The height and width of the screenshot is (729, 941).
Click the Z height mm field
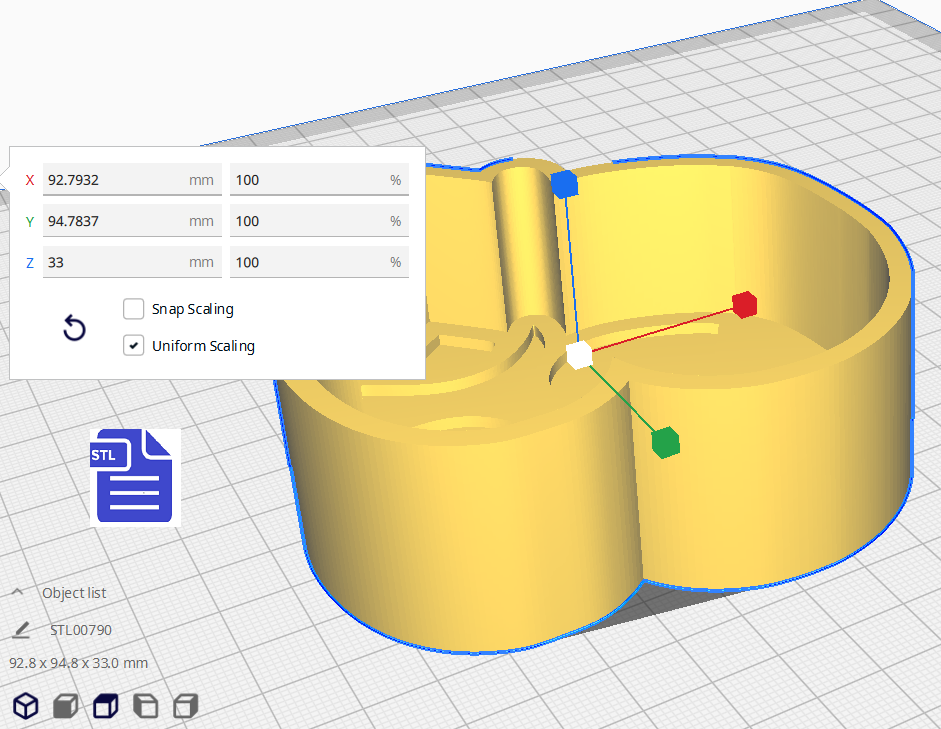pos(115,262)
